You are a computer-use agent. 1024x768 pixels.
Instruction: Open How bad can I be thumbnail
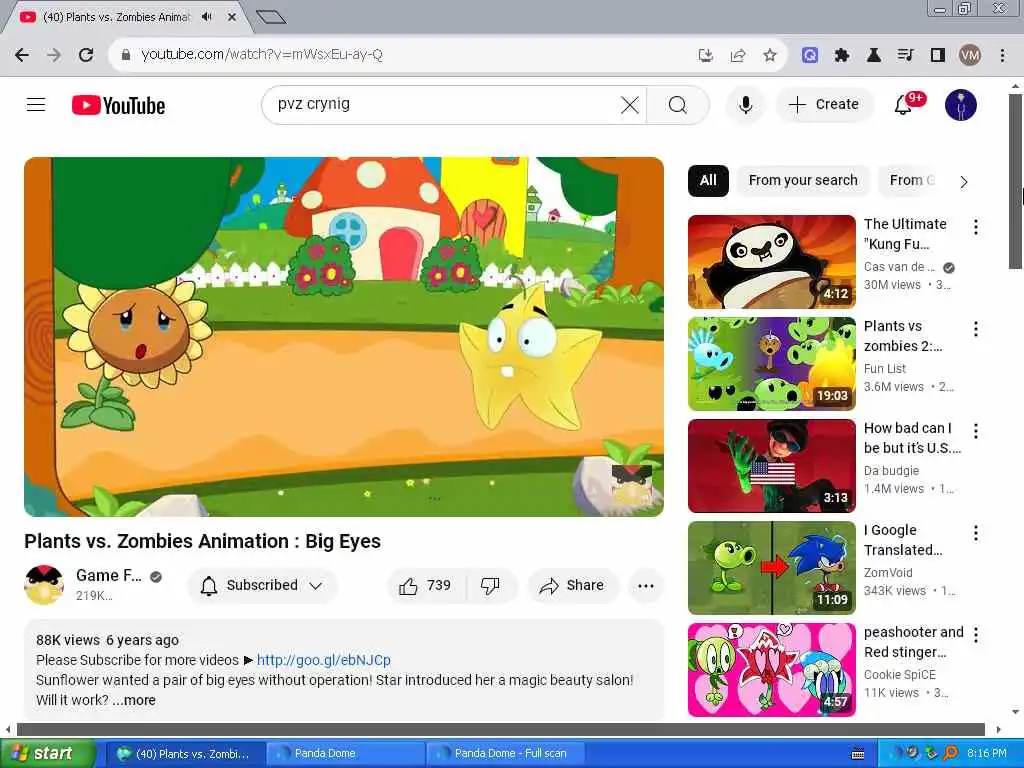pos(771,466)
